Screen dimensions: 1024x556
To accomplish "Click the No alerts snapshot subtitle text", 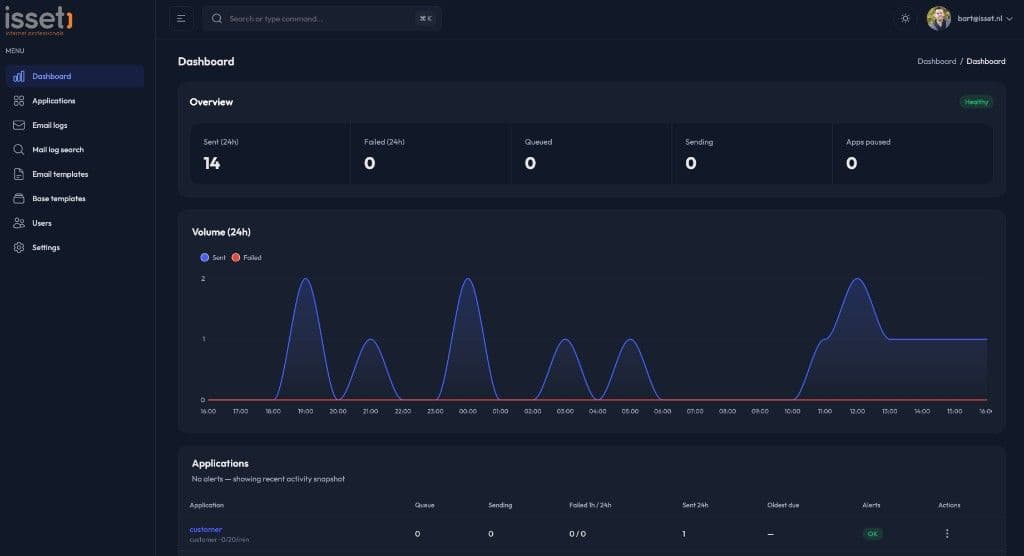I will 268,479.
